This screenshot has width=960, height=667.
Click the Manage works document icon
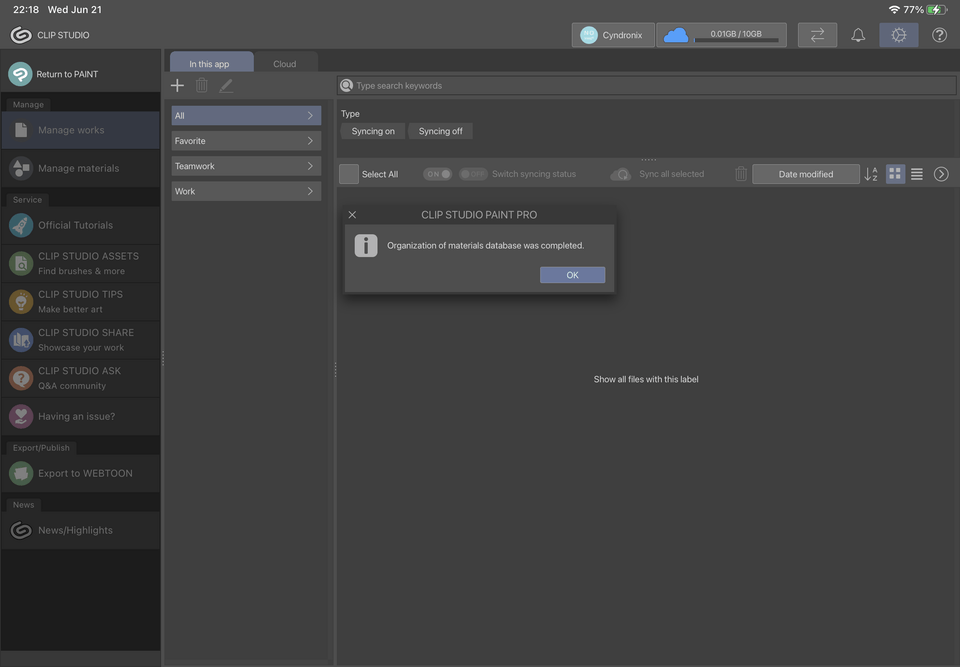[x=21, y=130]
